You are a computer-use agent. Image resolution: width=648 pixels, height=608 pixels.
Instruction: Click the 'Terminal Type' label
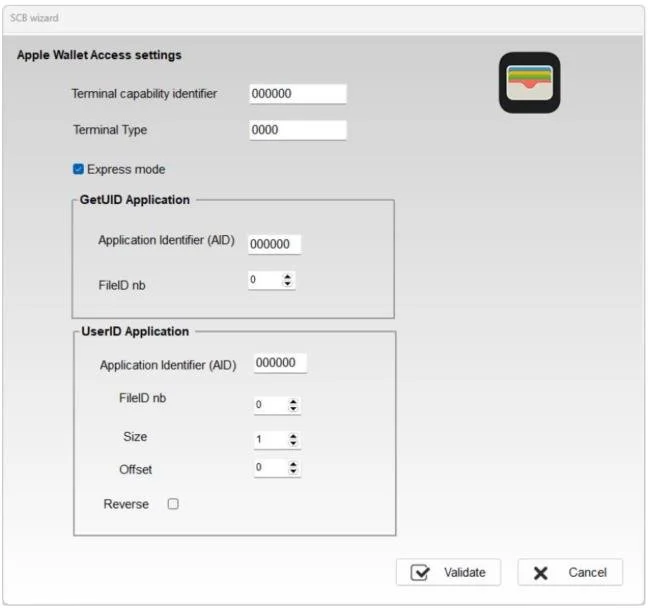(x=110, y=130)
